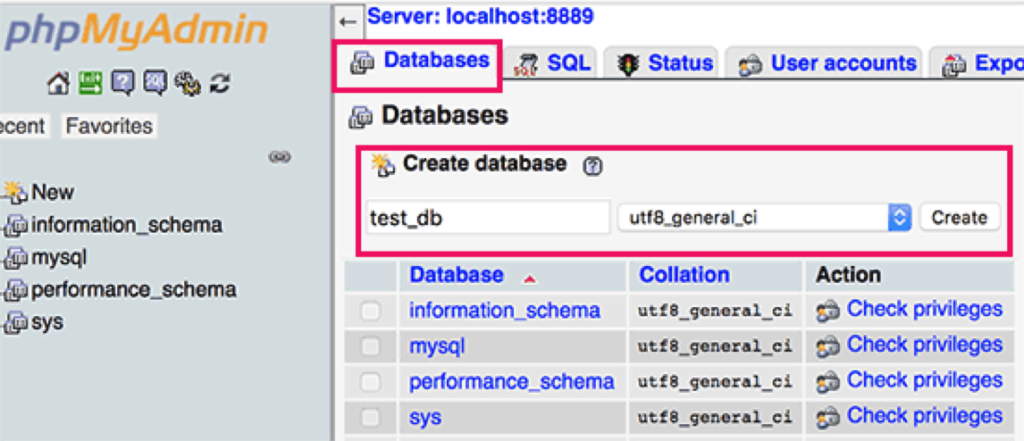This screenshot has width=1024, height=441.
Task: Open the SQL tab
Action: click(x=552, y=63)
